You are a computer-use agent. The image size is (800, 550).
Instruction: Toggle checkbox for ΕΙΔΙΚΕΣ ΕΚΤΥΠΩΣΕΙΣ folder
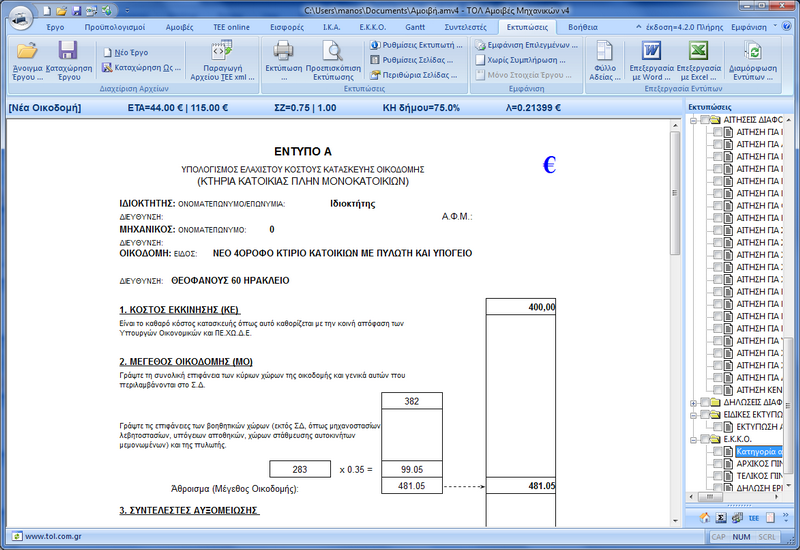tap(705, 414)
